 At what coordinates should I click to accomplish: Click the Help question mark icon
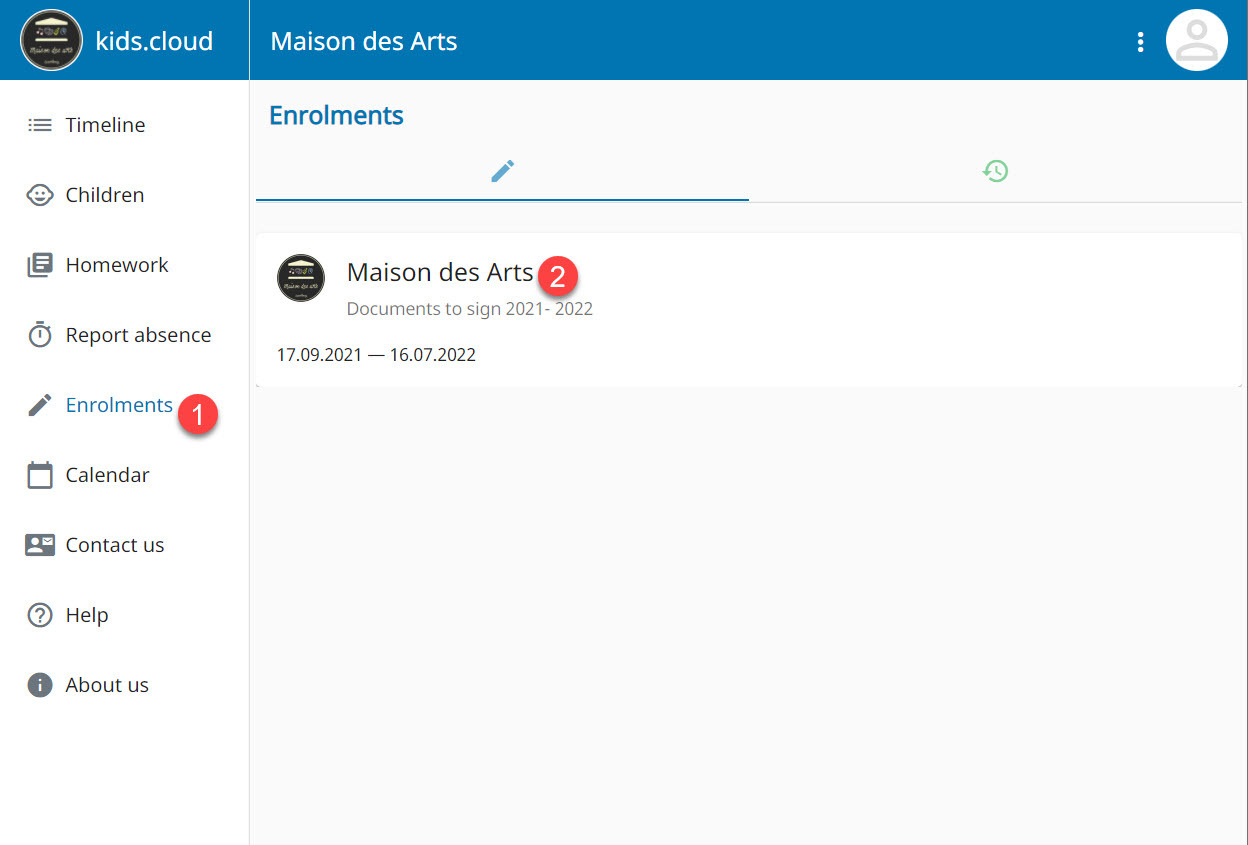point(39,615)
